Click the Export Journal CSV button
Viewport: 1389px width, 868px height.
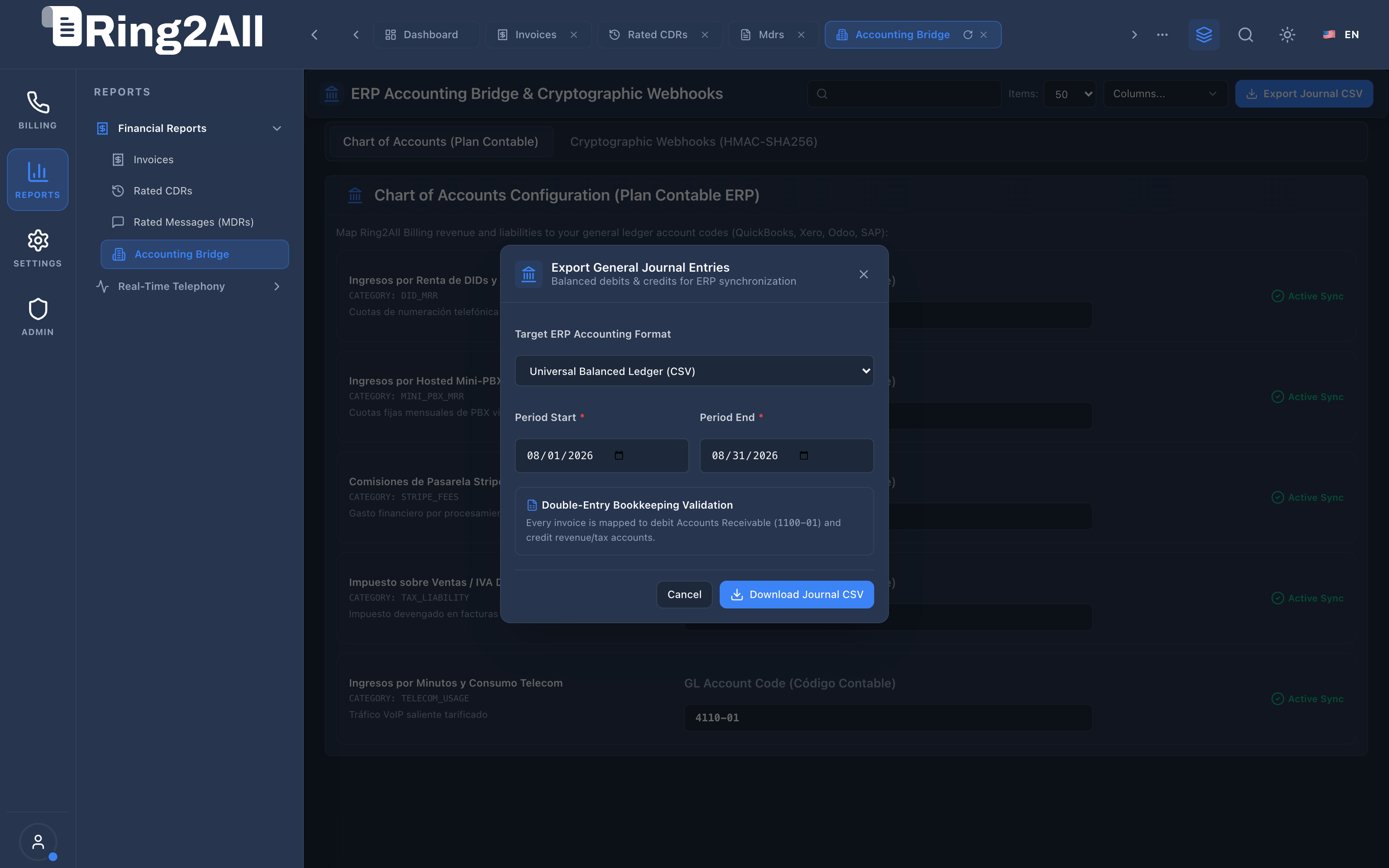point(1304,94)
